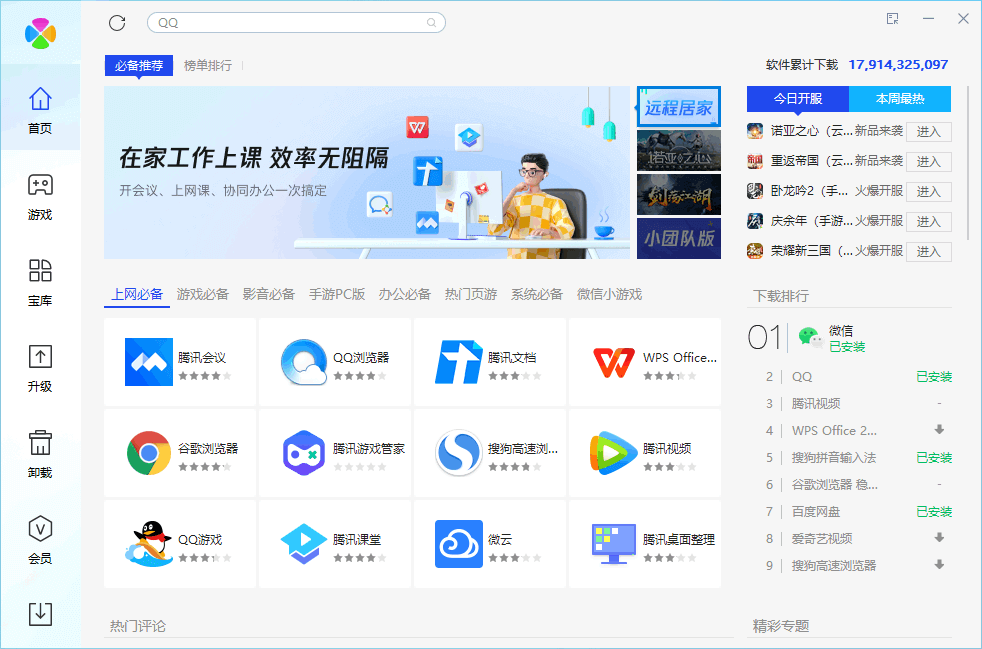Open the 卸载 trash icon in sidebar
Image resolution: width=982 pixels, height=649 pixels.
[x=40, y=442]
